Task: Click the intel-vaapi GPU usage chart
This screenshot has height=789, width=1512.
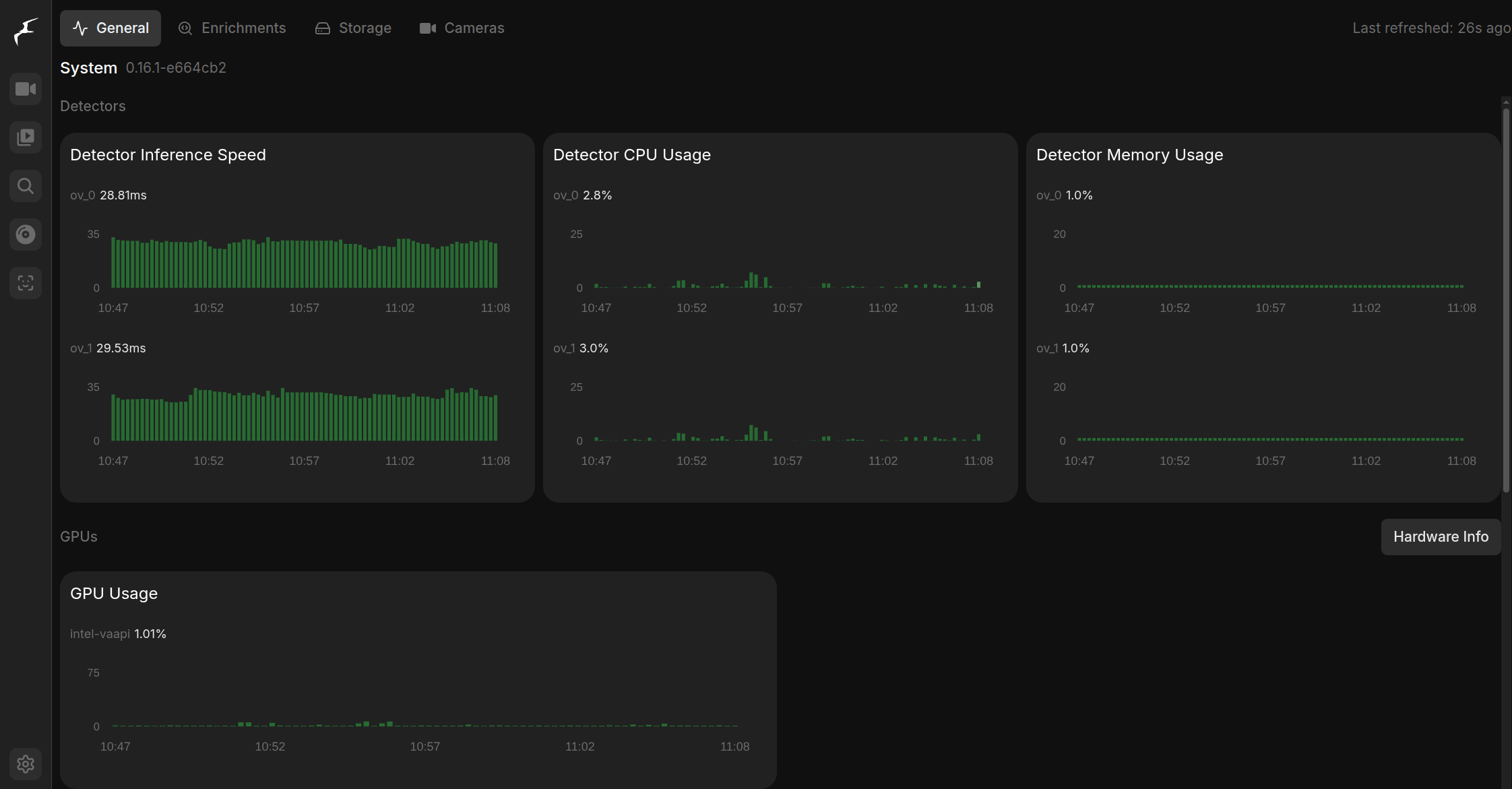Action: (x=425, y=701)
